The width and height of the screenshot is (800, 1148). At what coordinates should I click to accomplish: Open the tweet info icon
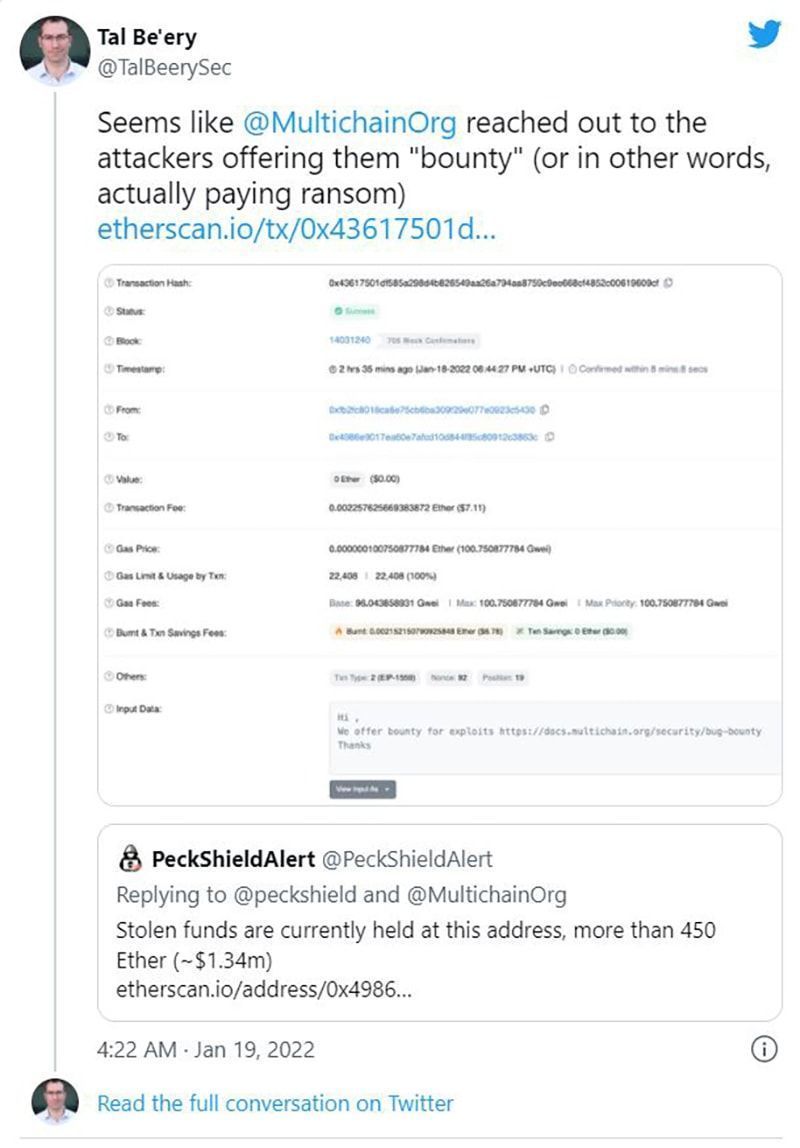pos(763,1049)
